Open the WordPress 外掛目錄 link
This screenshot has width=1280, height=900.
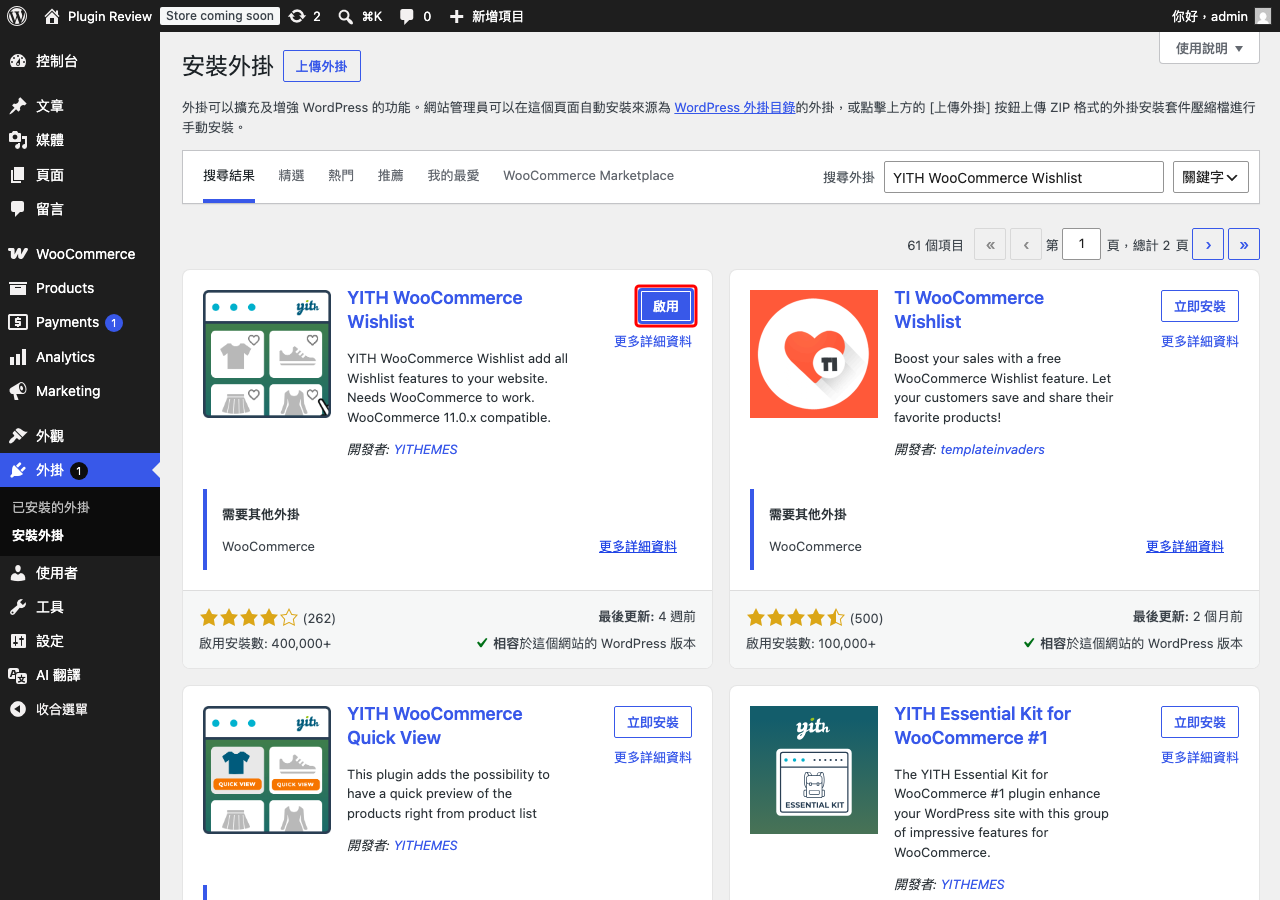tap(735, 107)
